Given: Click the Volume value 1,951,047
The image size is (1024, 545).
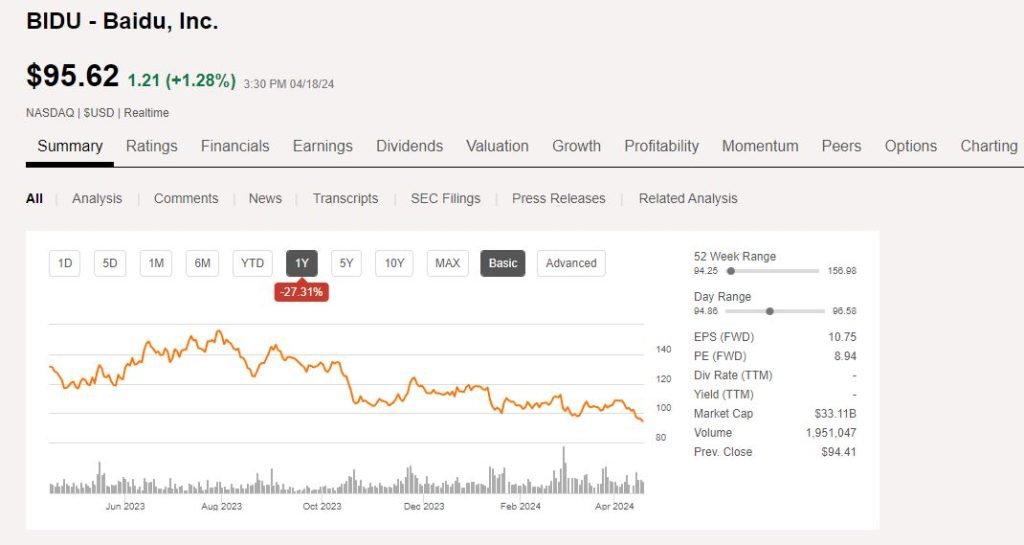Looking at the screenshot, I should [831, 432].
